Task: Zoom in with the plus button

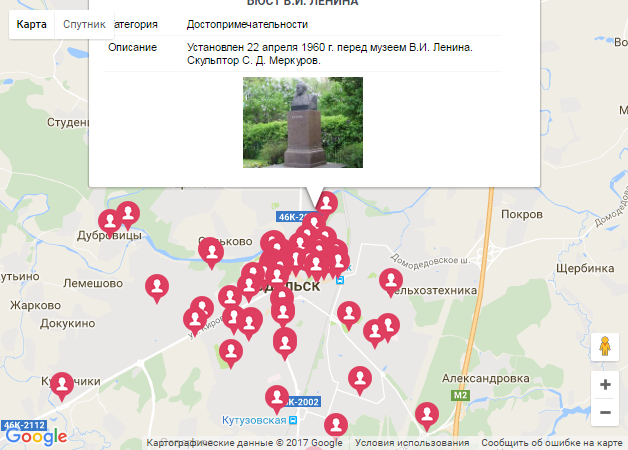Action: 605,385
